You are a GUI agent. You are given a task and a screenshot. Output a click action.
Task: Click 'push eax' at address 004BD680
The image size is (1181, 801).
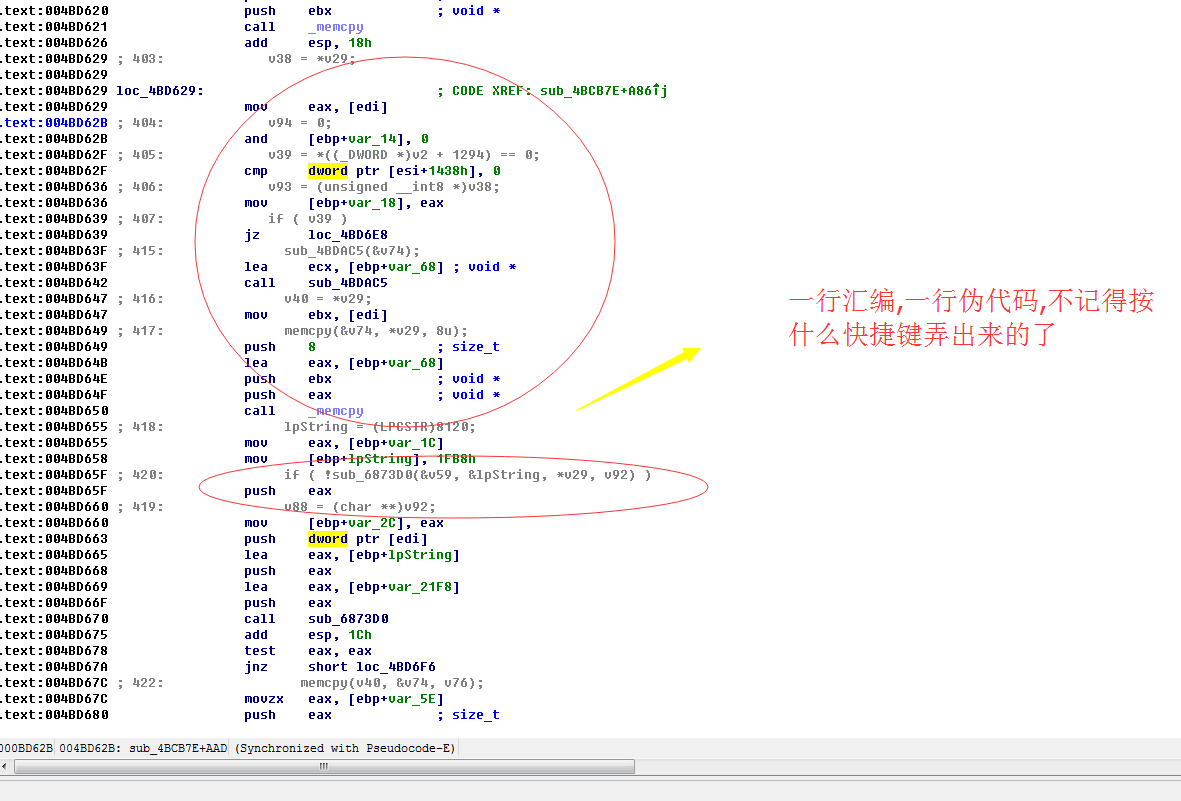[x=288, y=715]
